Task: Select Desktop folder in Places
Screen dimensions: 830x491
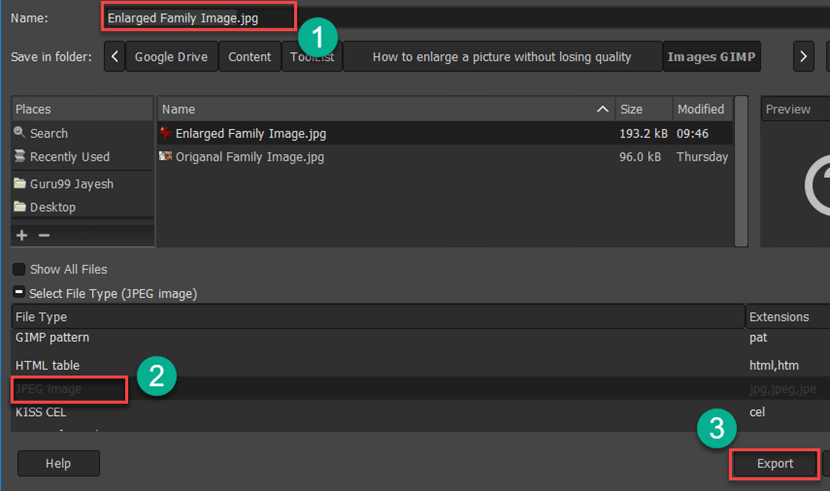Action: 52,207
